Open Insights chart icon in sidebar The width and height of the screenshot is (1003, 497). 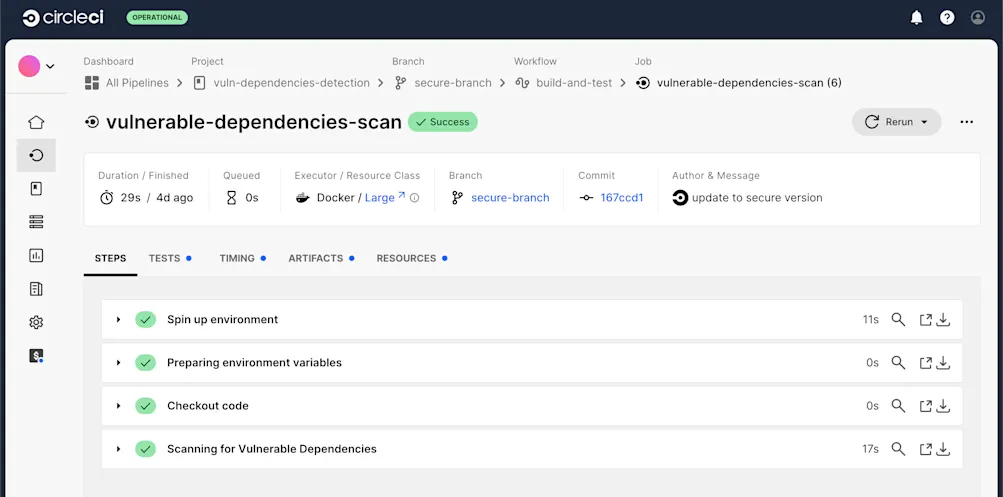tap(36, 256)
